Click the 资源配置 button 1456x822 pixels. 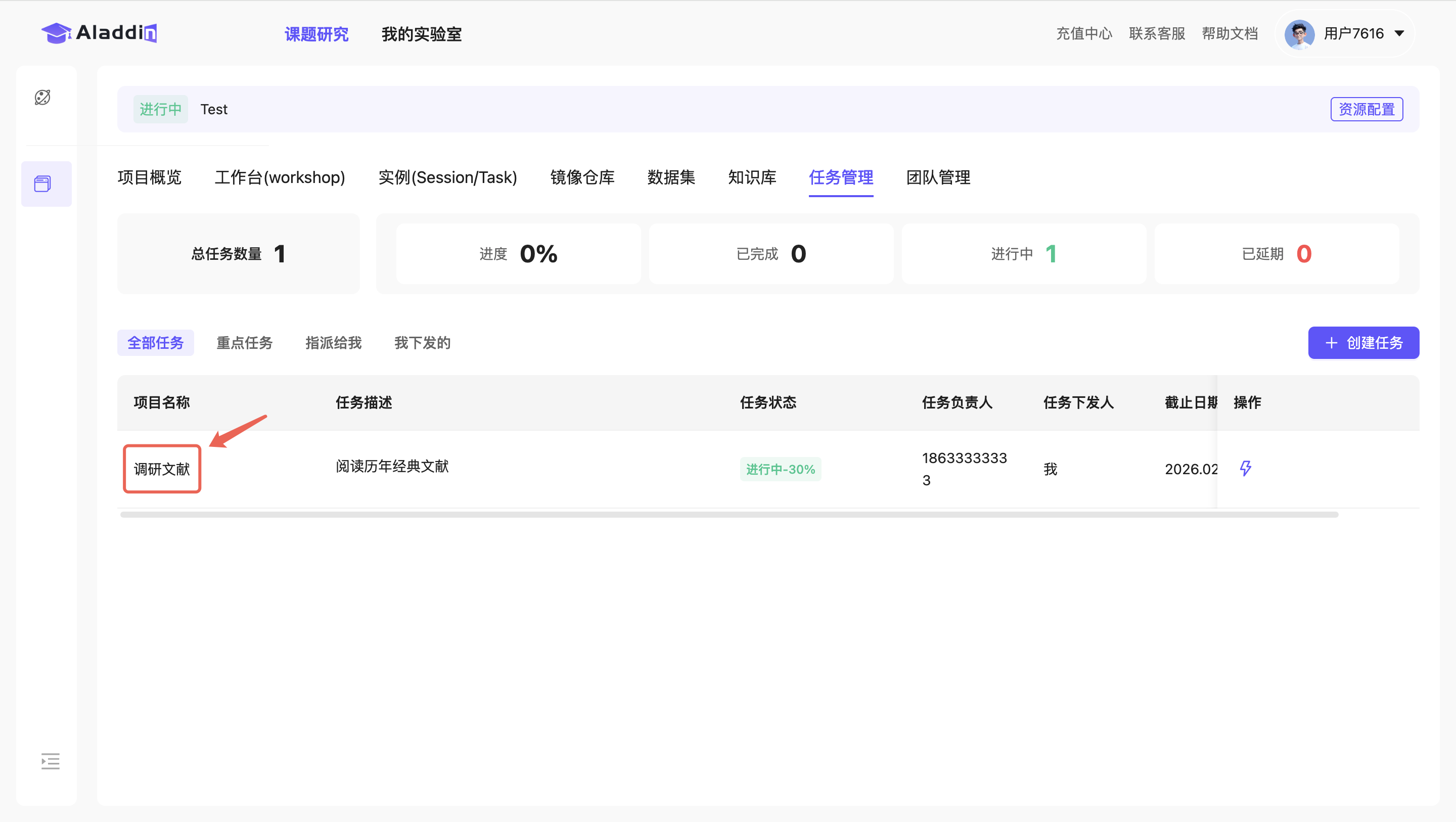[x=1366, y=109]
